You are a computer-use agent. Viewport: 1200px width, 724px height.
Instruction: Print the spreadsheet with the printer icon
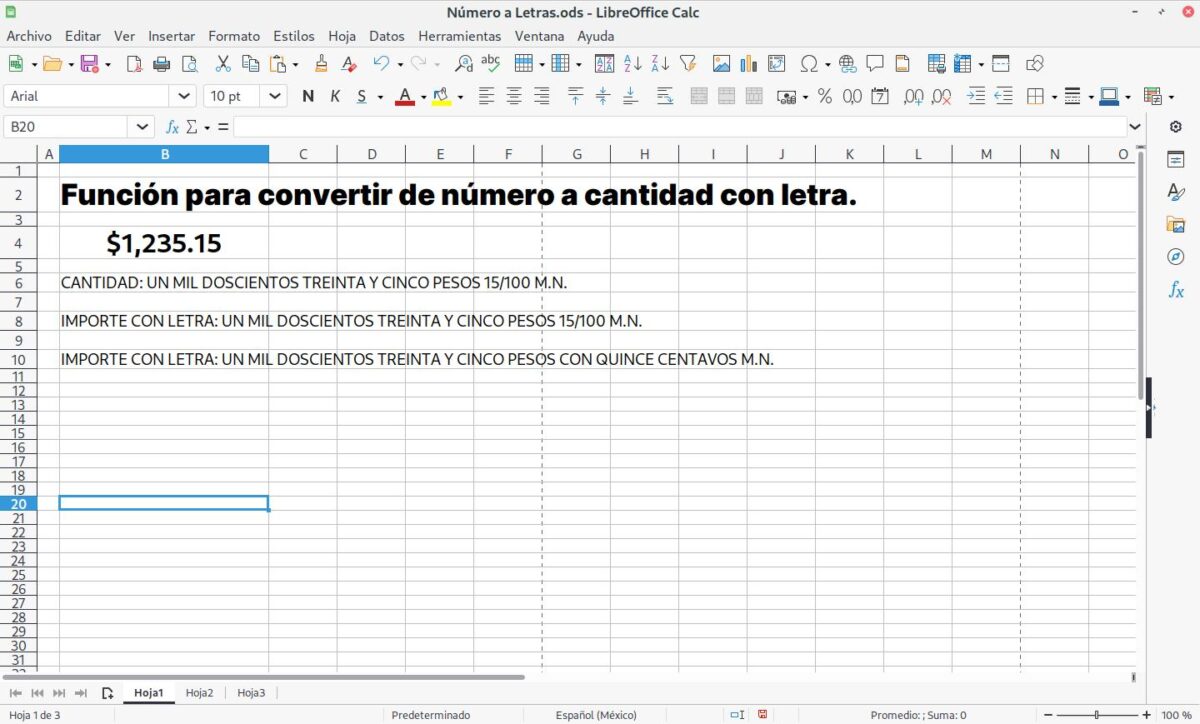tap(162, 64)
